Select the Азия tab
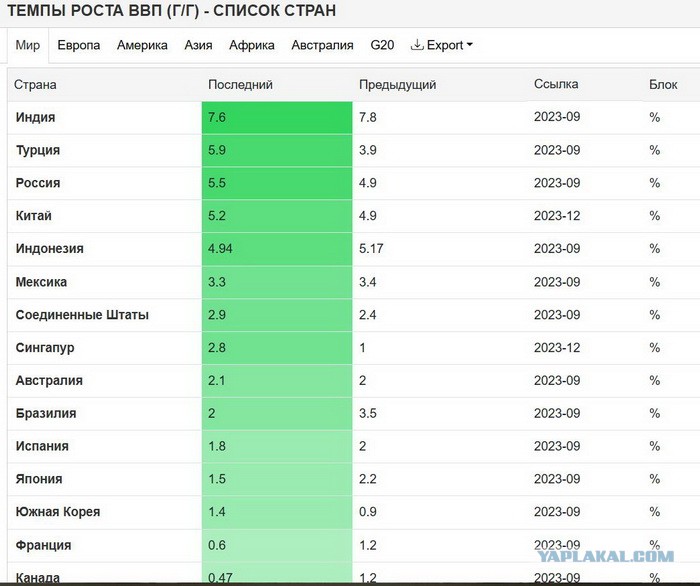Image resolution: width=700 pixels, height=586 pixels. pos(198,45)
